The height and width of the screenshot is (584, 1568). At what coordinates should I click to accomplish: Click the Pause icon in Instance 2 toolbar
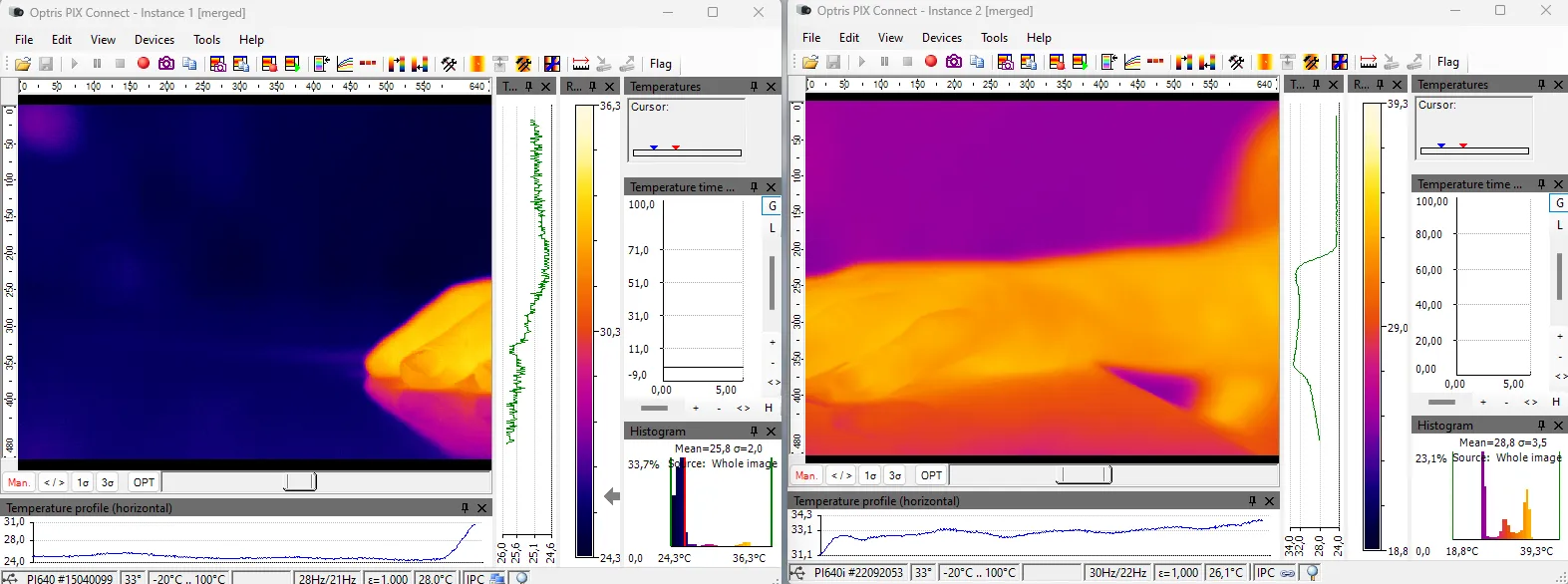[x=884, y=62]
